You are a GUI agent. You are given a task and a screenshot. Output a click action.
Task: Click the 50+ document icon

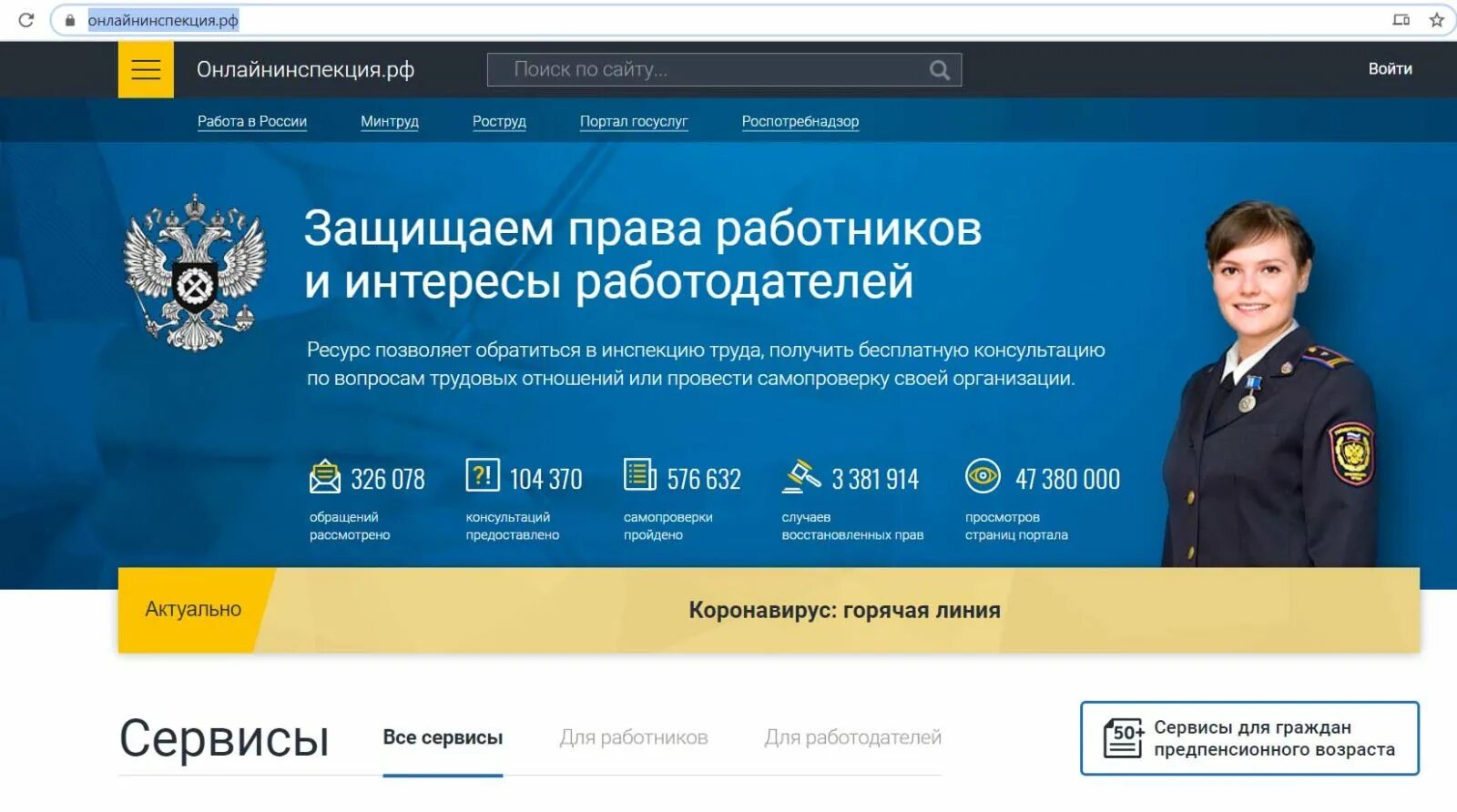tap(1124, 738)
